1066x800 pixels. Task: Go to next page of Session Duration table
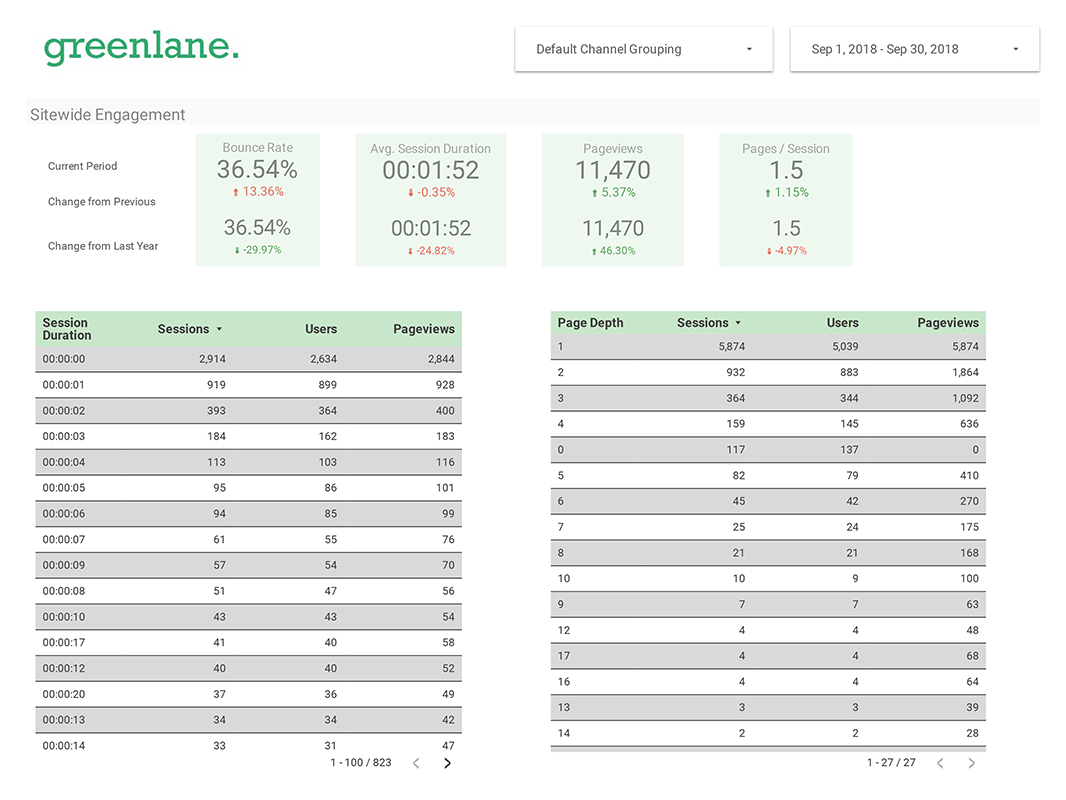pos(447,763)
